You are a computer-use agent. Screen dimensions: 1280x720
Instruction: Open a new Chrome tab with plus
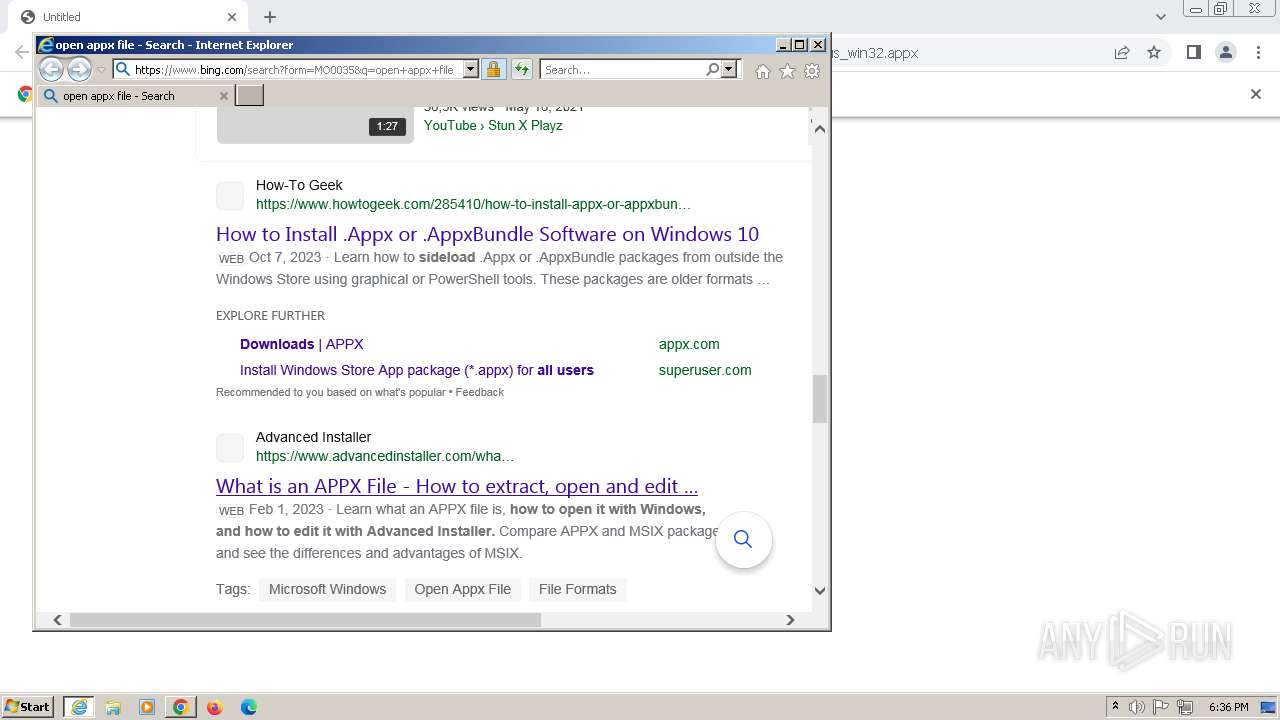click(x=270, y=17)
